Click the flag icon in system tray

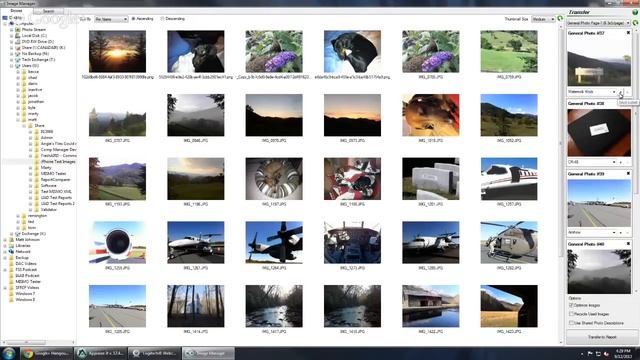(590, 353)
